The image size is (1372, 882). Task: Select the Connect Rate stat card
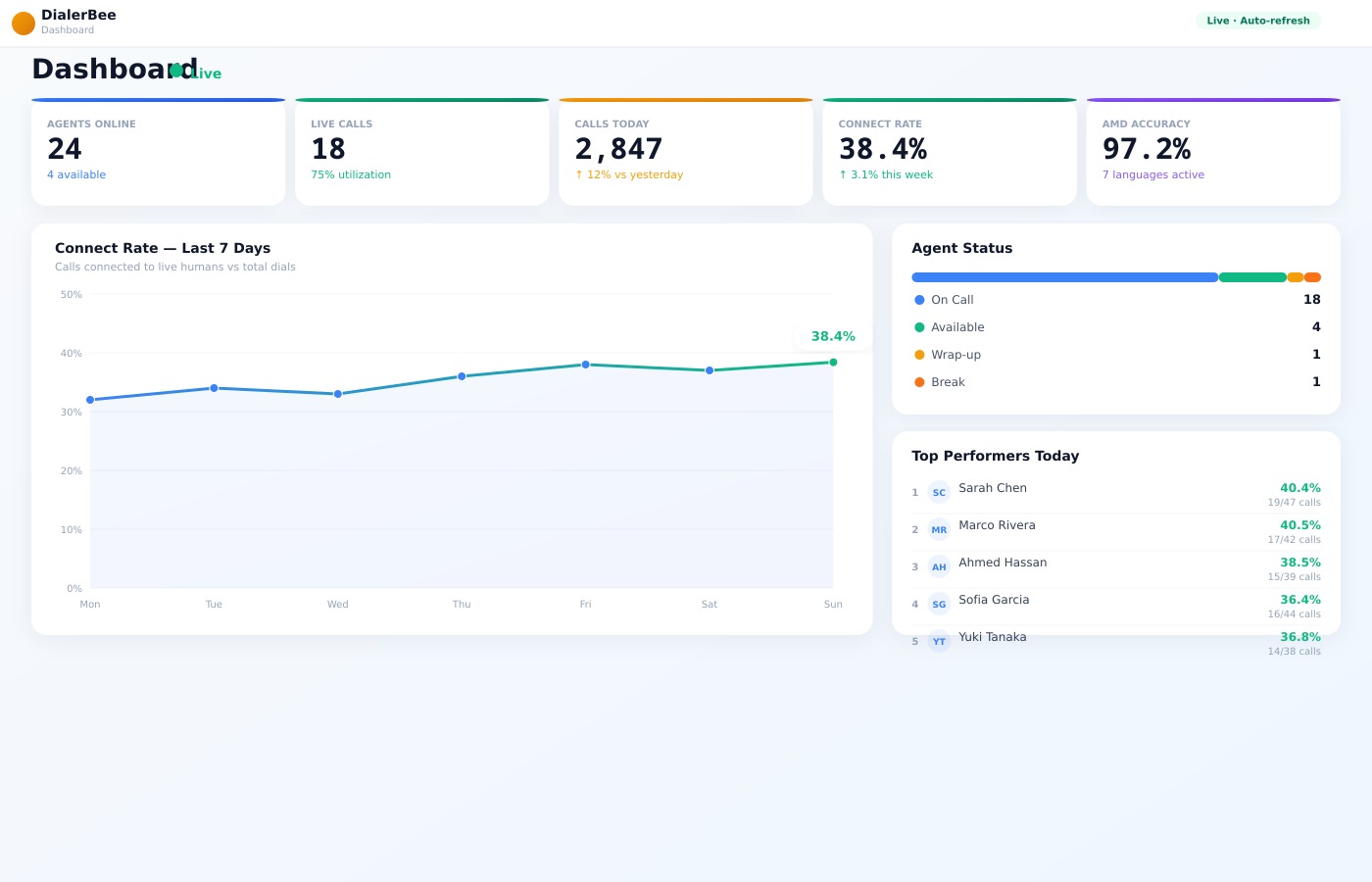[950, 152]
